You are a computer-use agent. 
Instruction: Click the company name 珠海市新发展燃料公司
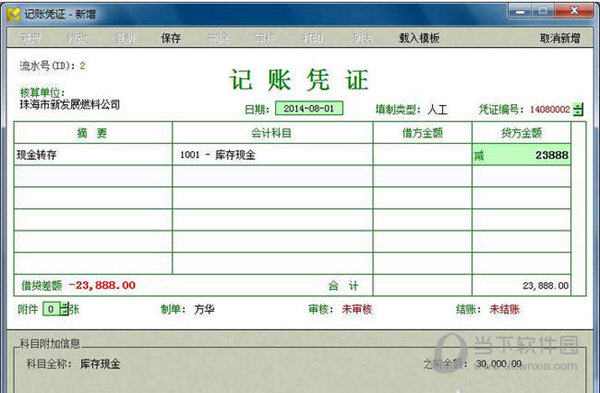point(70,104)
